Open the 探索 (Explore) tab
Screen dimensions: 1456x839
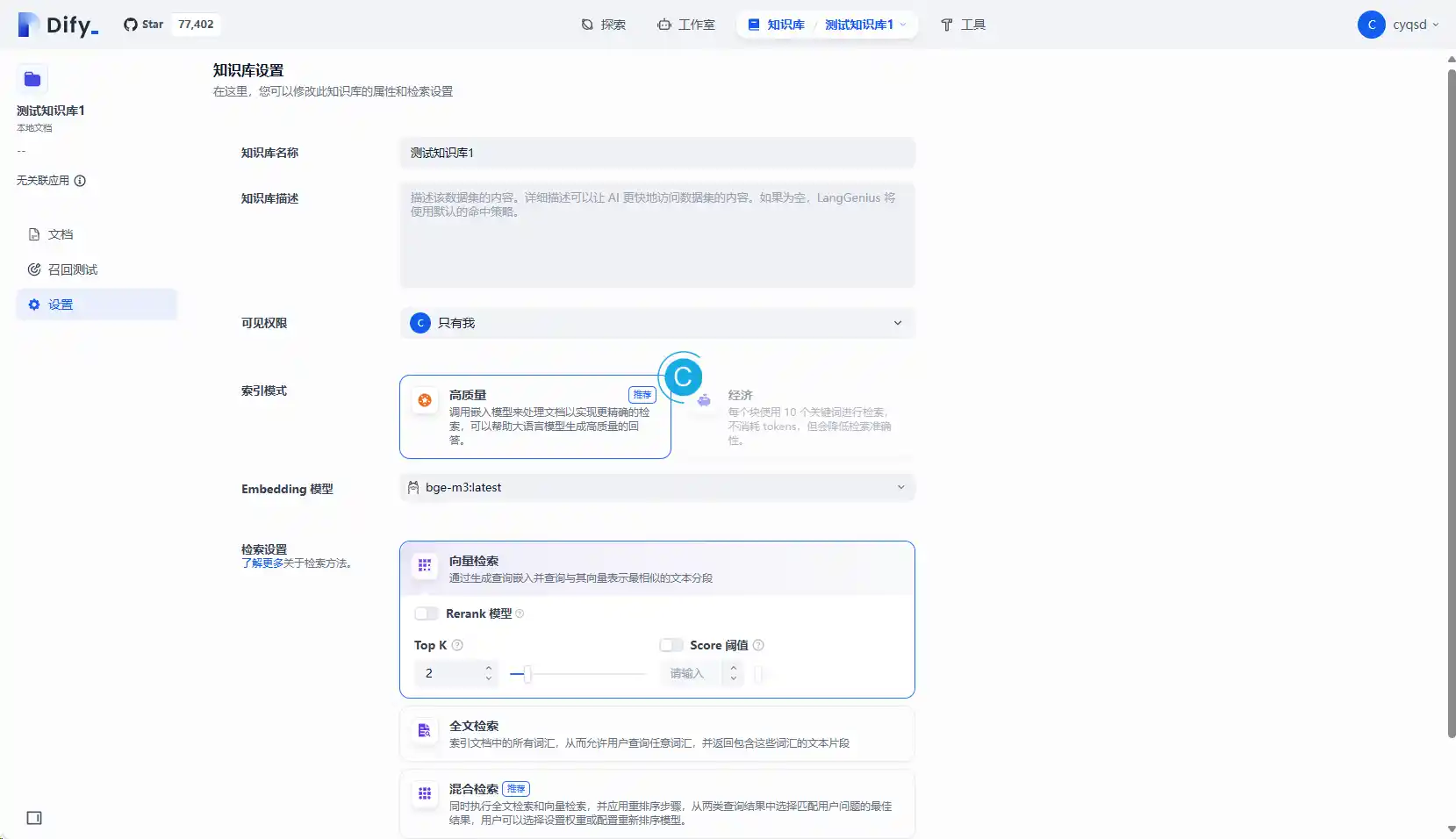tap(604, 25)
